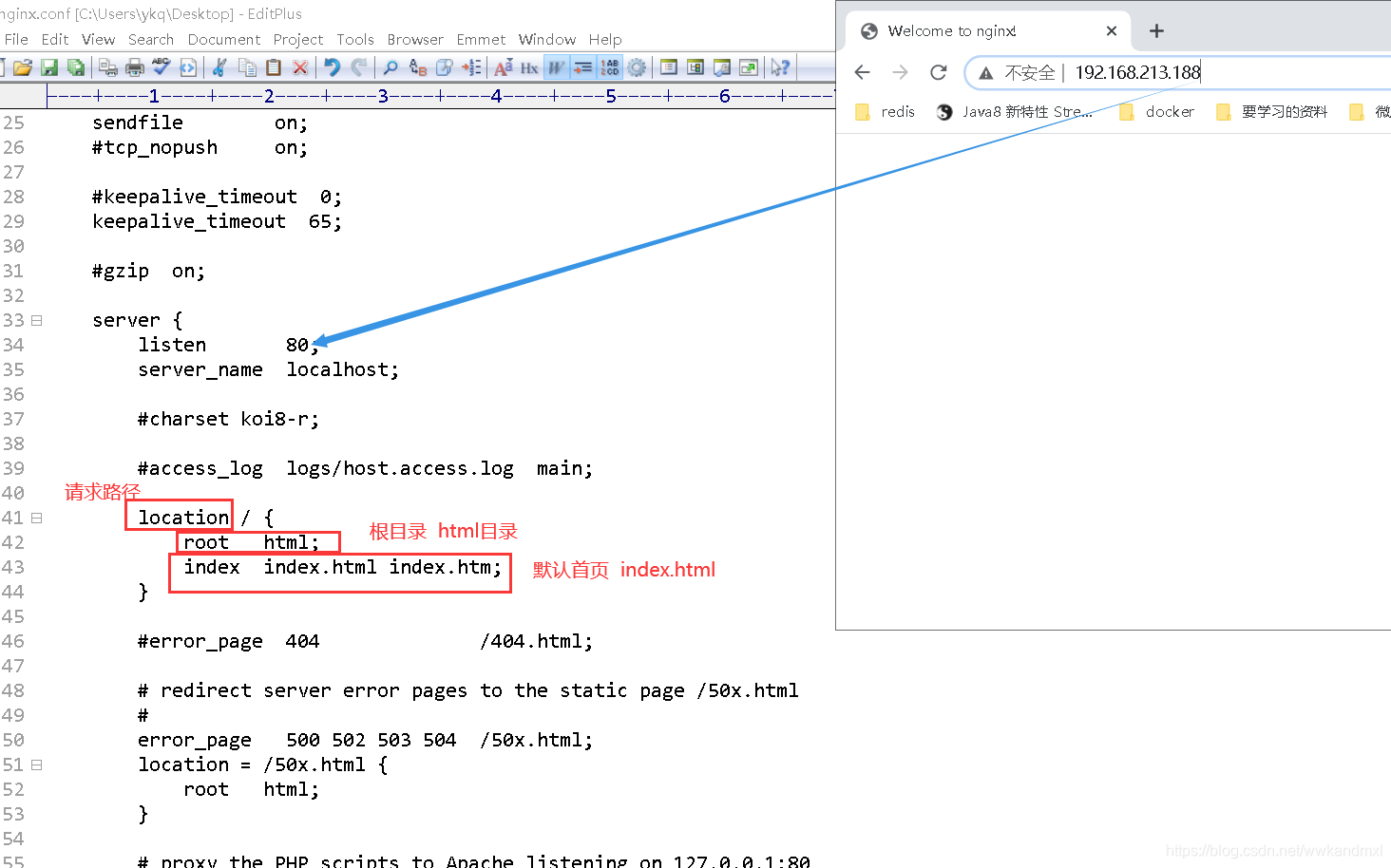Collapse the location / block at line 41
The image size is (1391, 868).
pos(36,518)
